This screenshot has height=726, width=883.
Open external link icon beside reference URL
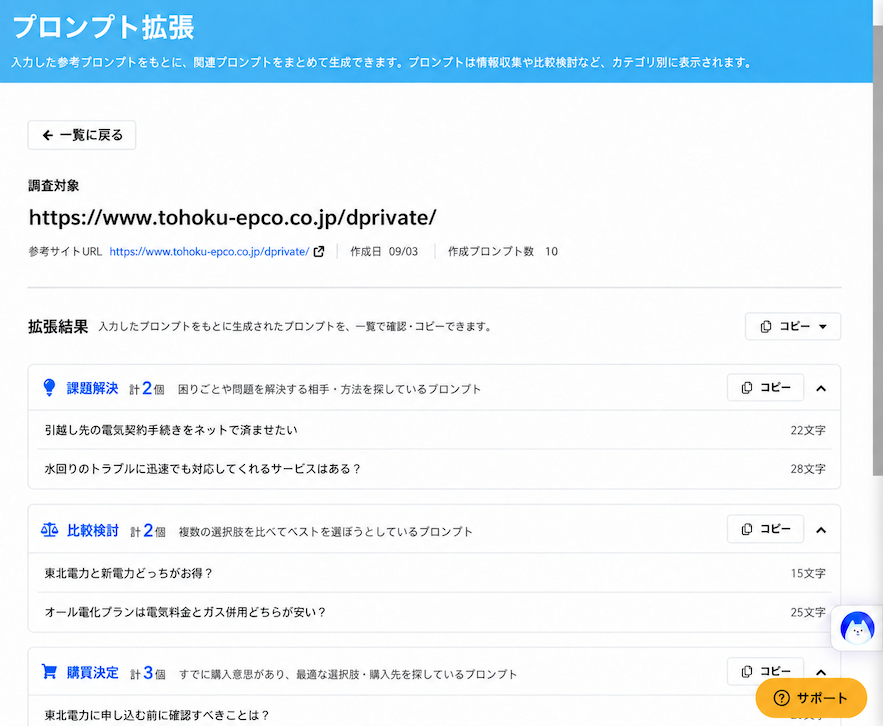(319, 252)
